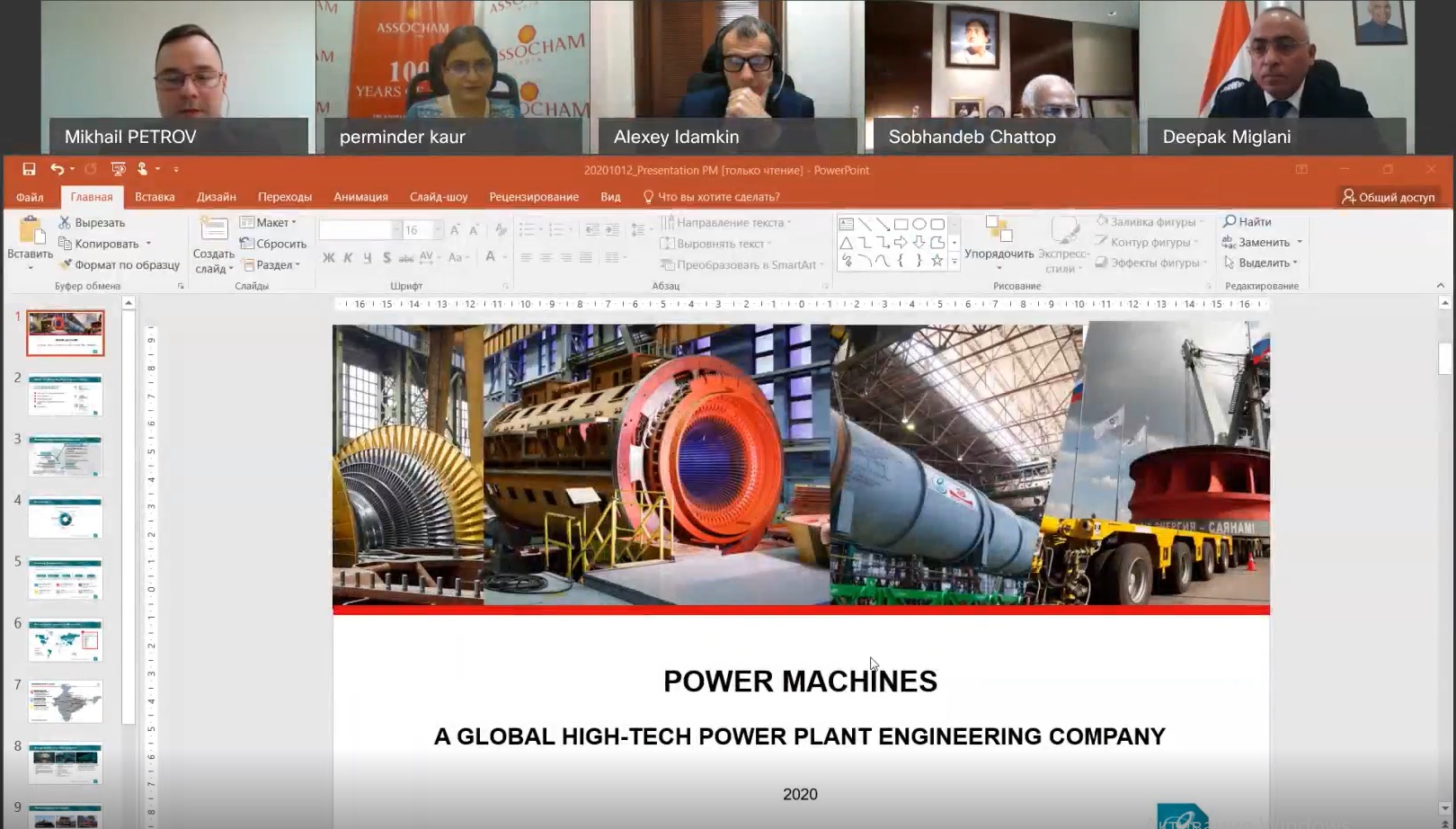Toggle underline Ч formatting
This screenshot has width=1456, height=829.
367,258
